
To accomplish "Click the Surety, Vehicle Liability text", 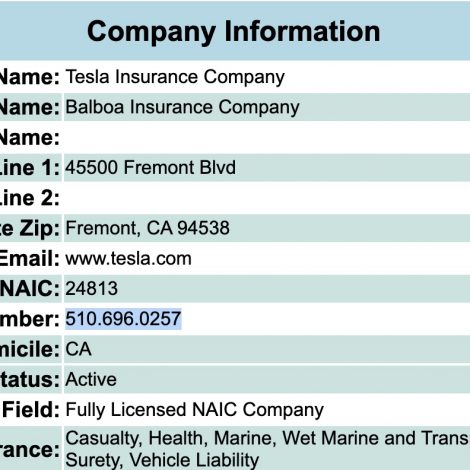I will tap(162, 460).
